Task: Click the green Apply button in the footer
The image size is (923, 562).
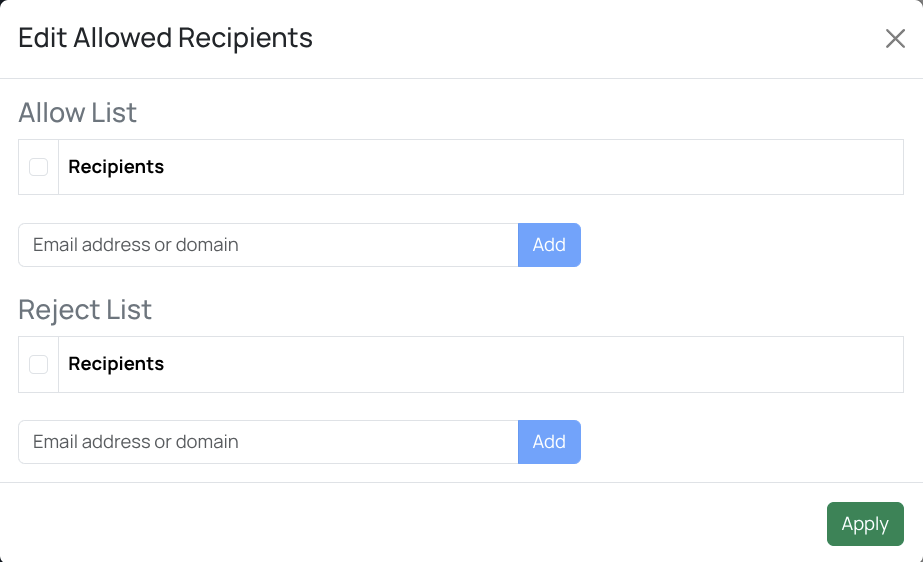Action: (865, 524)
